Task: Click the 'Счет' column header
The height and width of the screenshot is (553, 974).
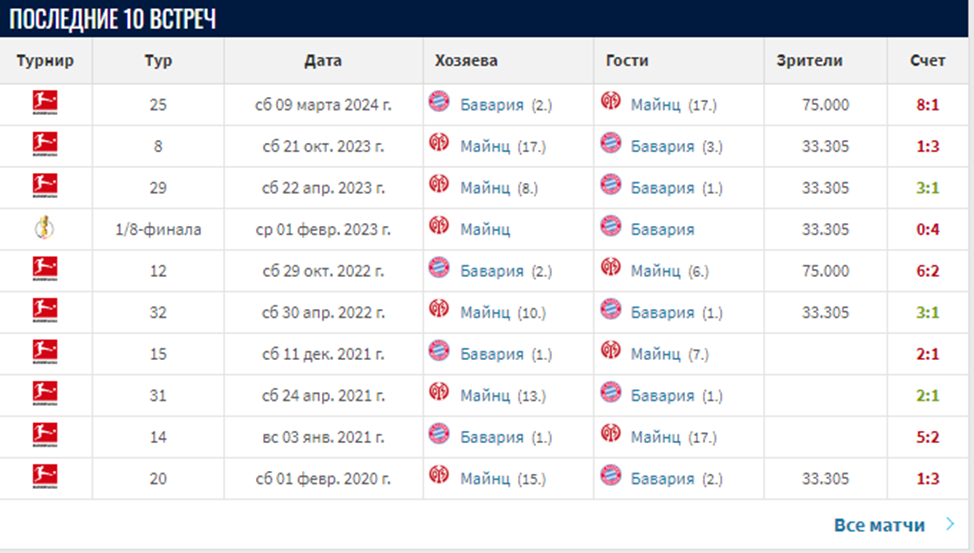Action: (927, 61)
